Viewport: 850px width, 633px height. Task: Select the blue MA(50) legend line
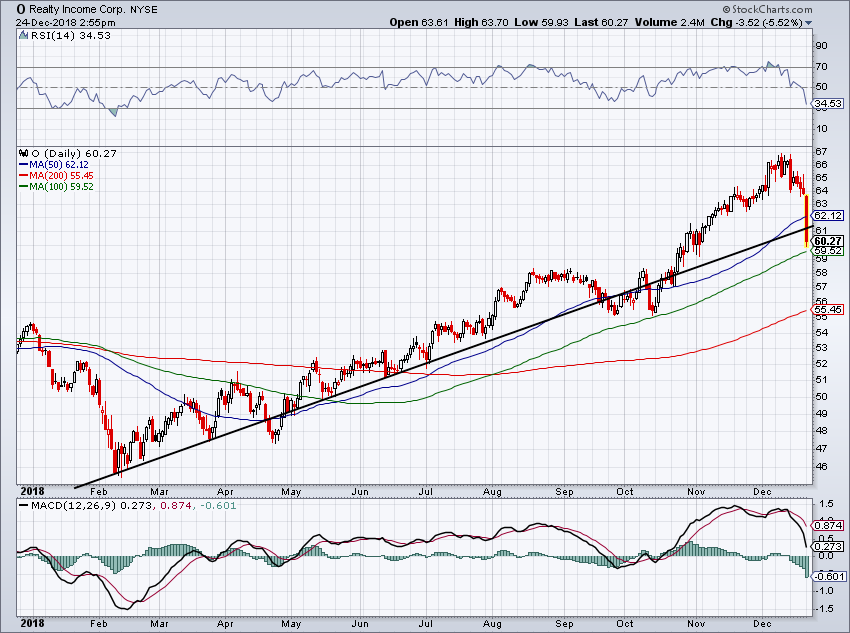[x=23, y=164]
